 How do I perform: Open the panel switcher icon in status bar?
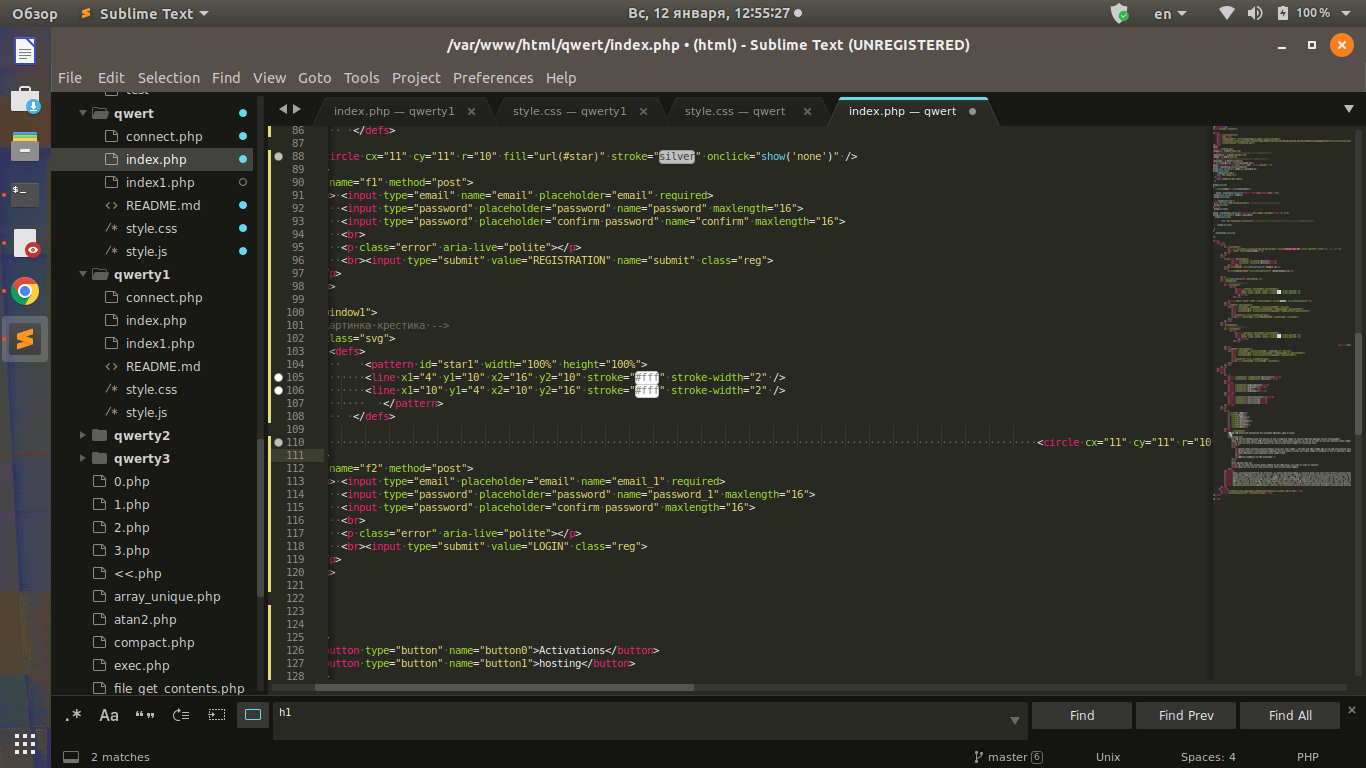click(71, 757)
